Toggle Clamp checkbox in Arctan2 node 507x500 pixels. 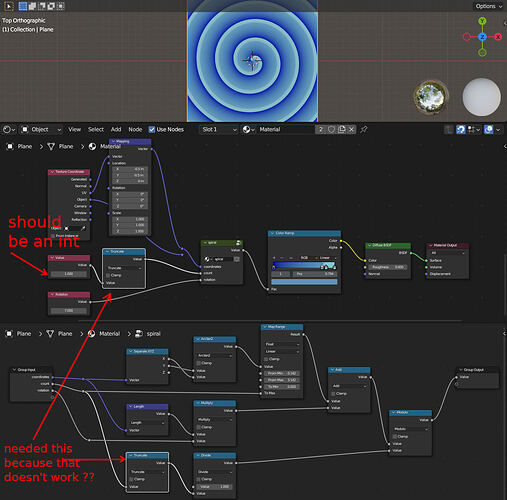199,363
